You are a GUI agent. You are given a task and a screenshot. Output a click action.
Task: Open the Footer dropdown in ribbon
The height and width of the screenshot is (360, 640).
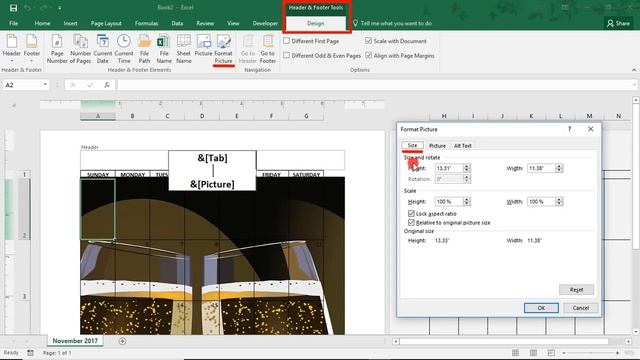(32, 48)
